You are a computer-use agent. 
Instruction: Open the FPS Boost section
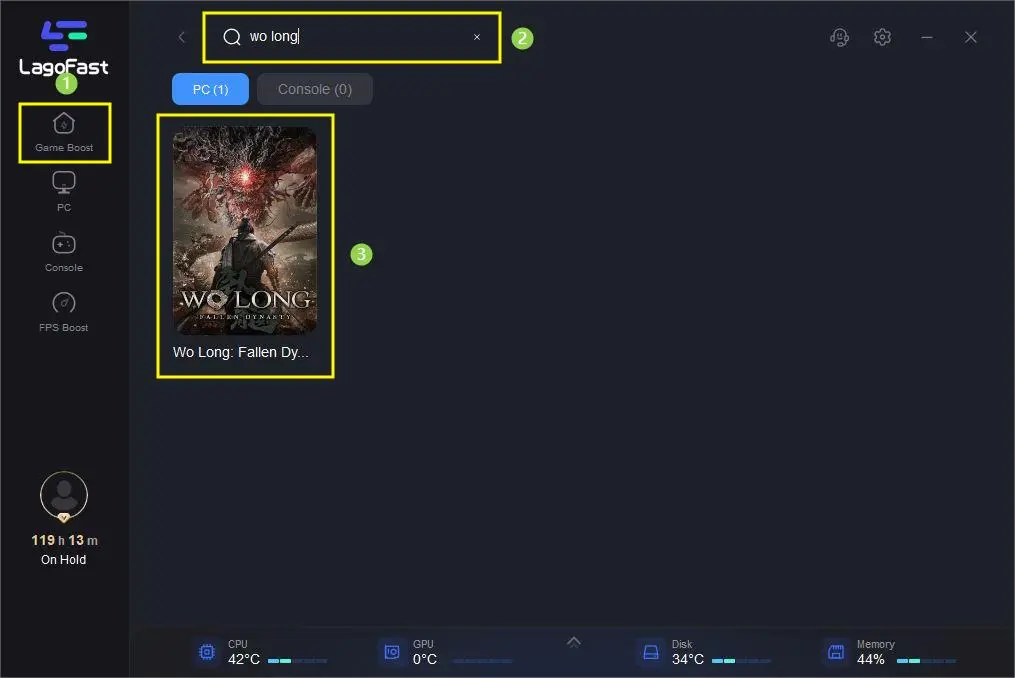[63, 312]
